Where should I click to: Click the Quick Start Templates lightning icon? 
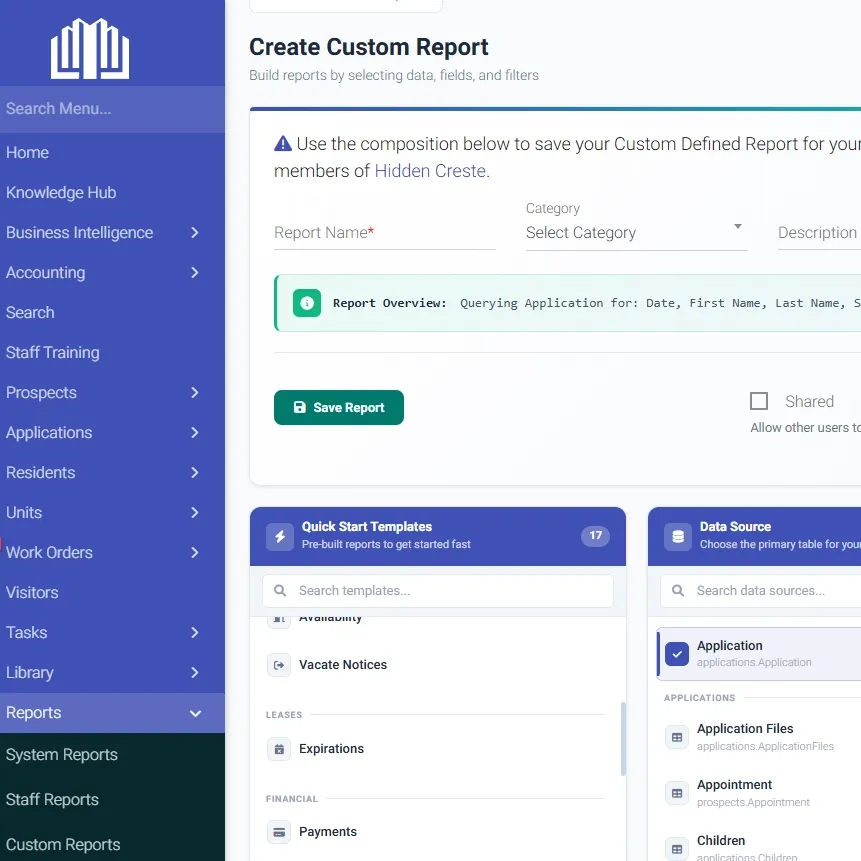coord(280,536)
